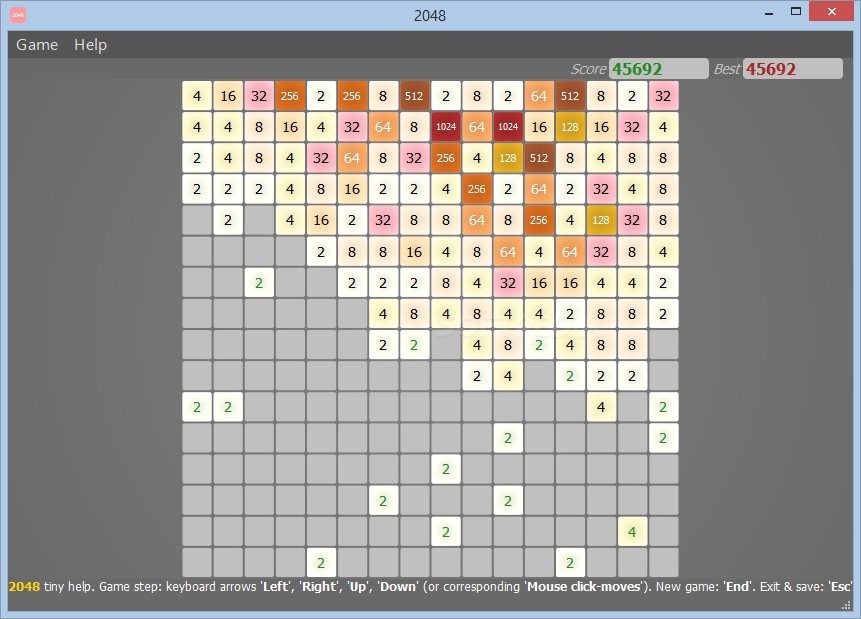Click the 256 tile between 8 and 4

[x=539, y=220]
